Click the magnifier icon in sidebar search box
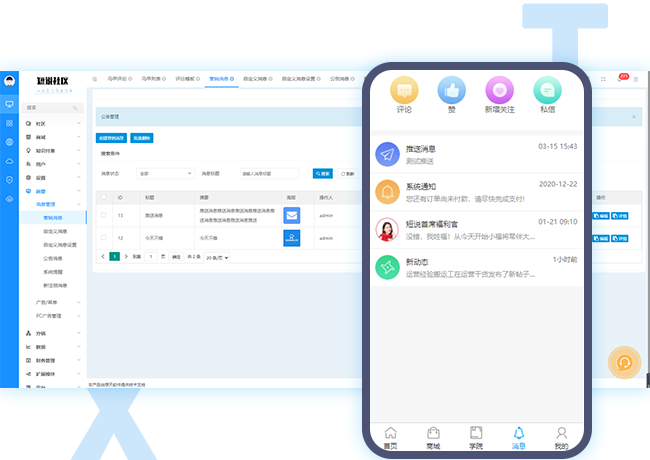 75,108
